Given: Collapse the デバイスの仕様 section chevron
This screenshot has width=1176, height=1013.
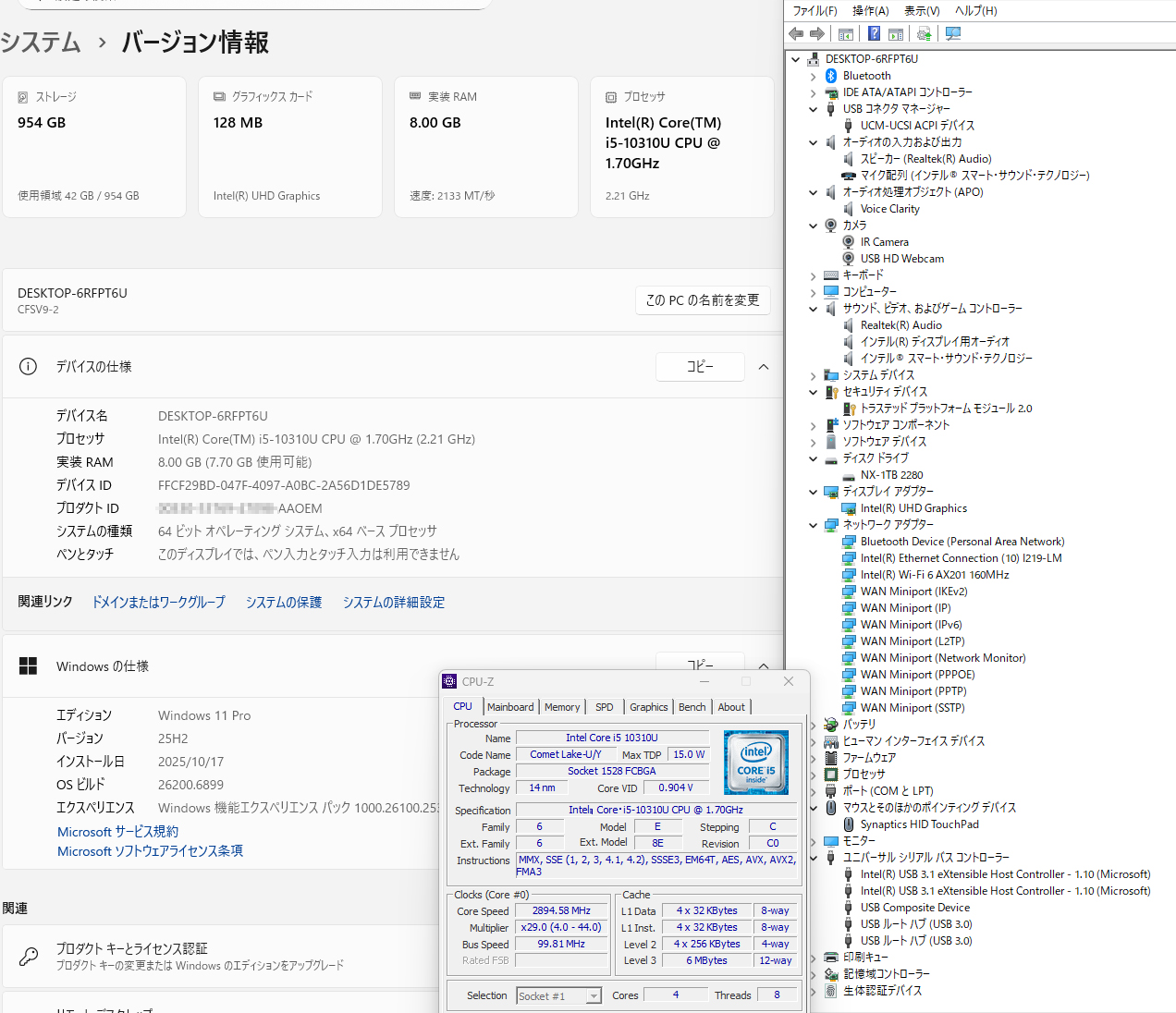Looking at the screenshot, I should pyautogui.click(x=764, y=367).
